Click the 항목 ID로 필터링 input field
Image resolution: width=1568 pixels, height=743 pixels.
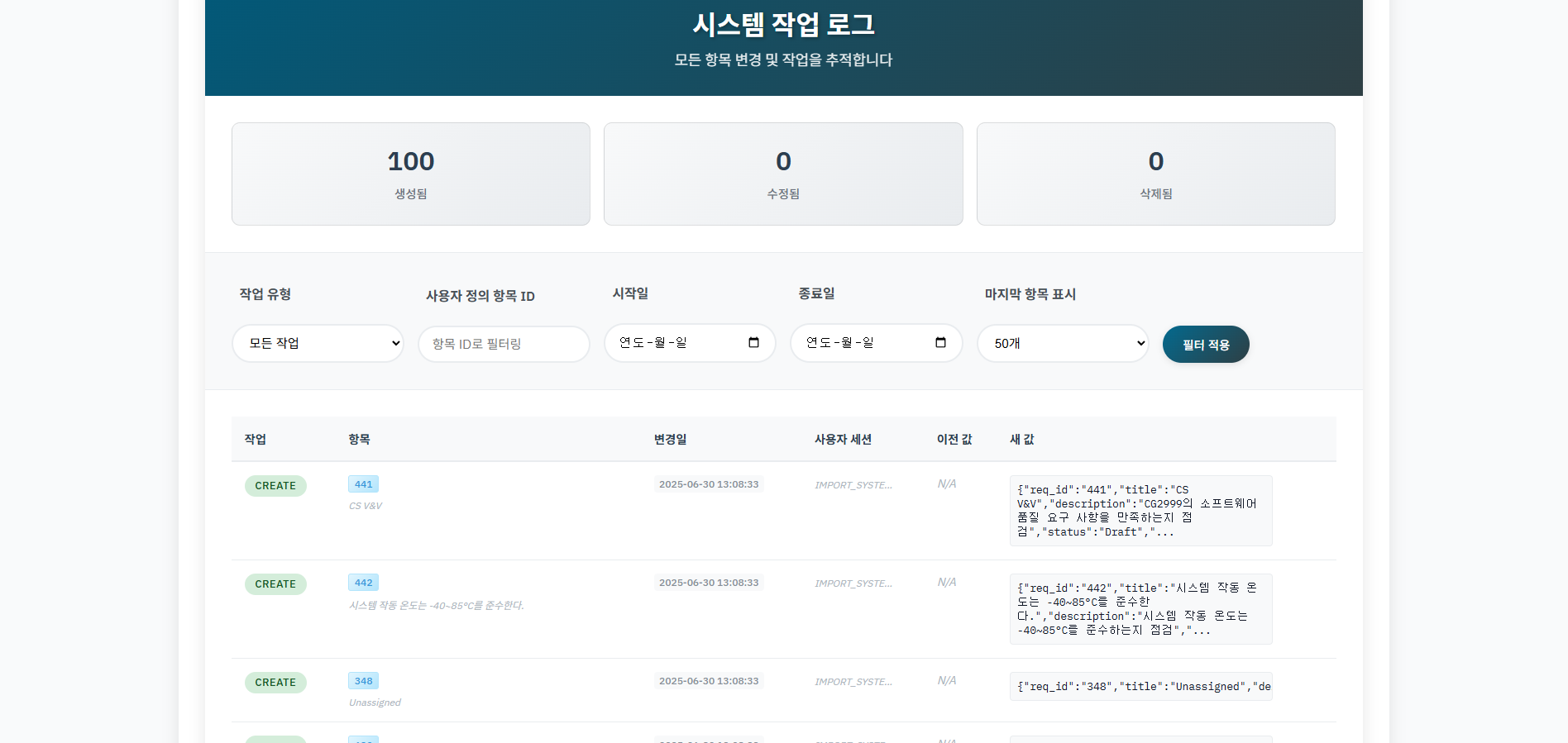click(x=504, y=344)
